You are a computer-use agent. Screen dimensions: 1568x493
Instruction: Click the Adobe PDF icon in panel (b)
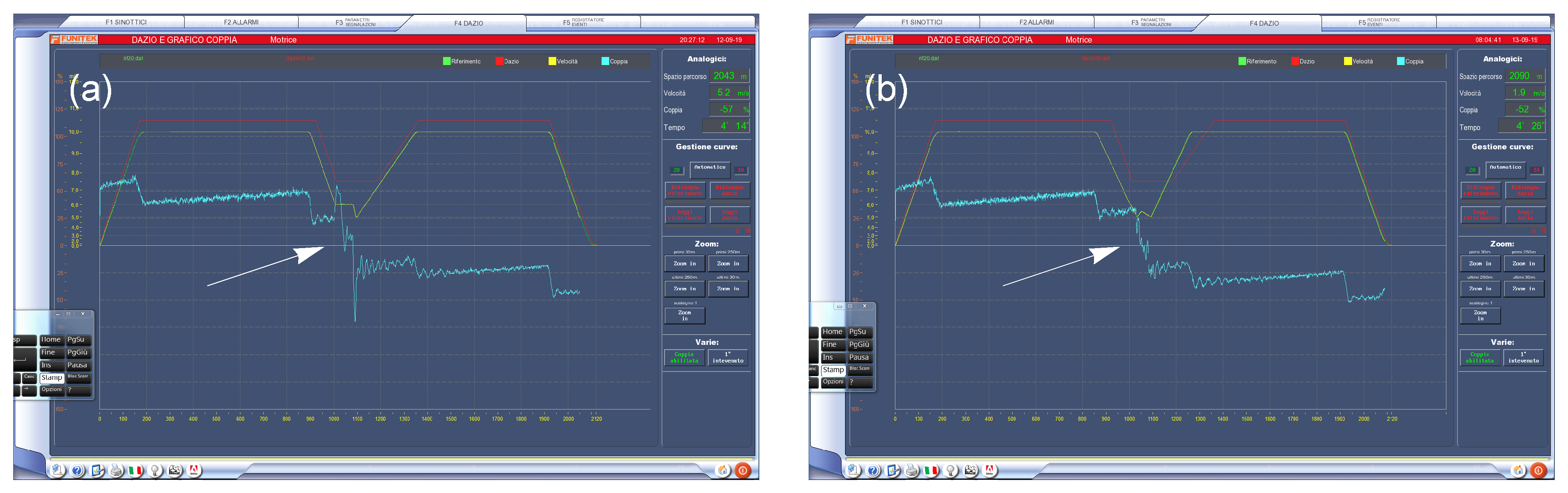[x=990, y=470]
